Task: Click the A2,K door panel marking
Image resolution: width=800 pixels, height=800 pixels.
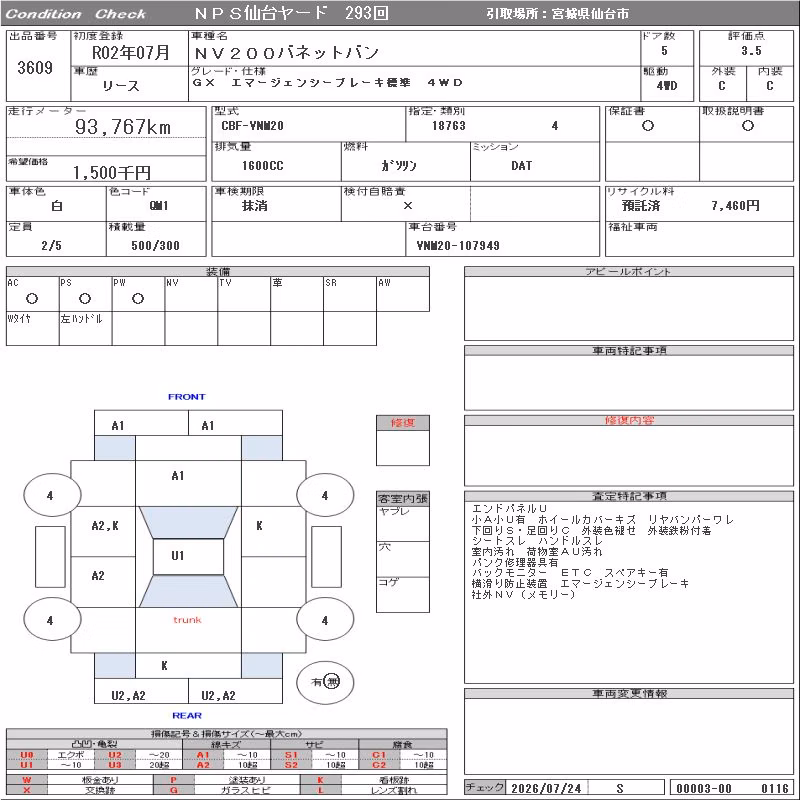Action: 105,526
